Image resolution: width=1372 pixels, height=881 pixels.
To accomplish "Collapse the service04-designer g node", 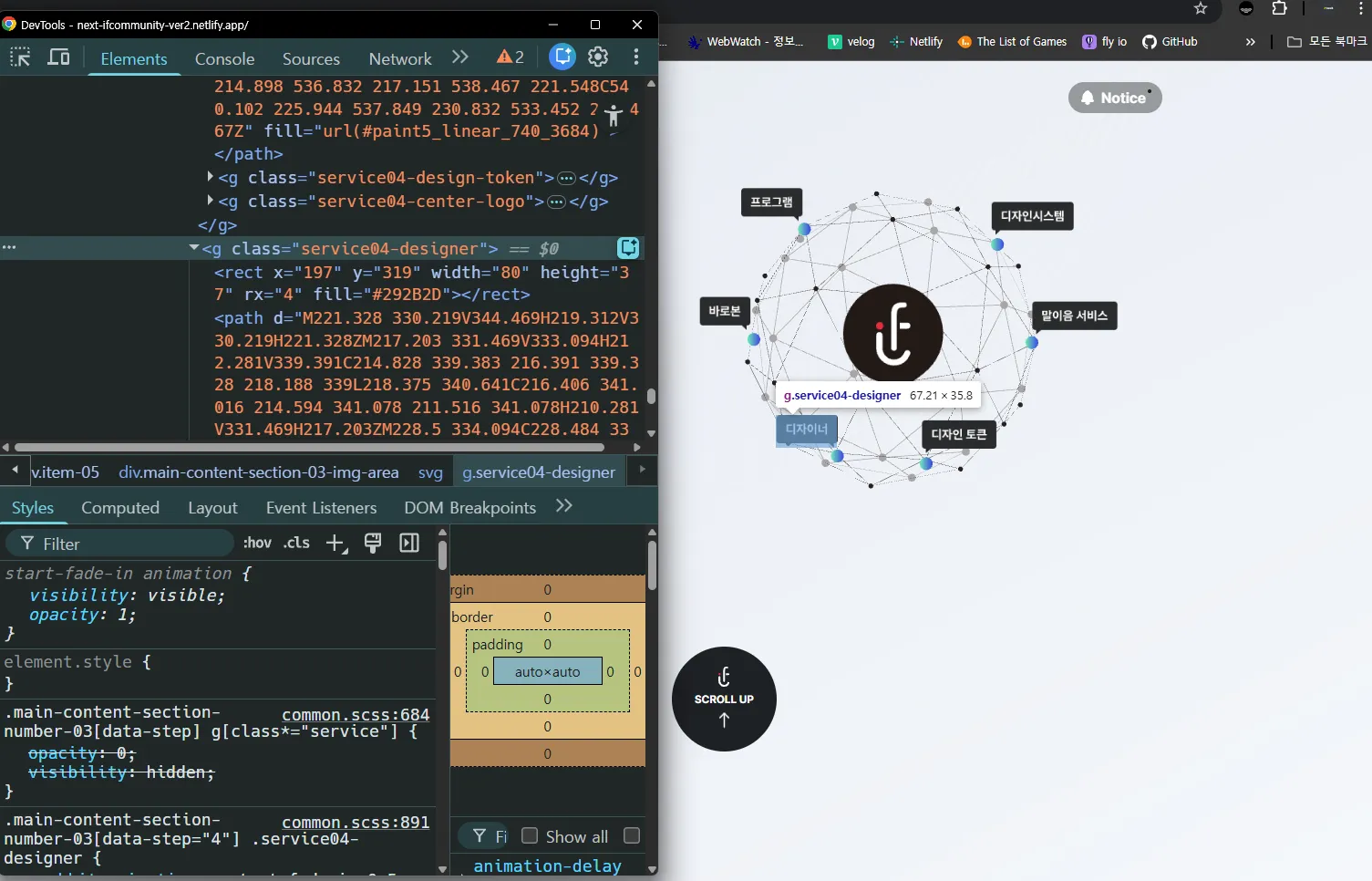I will click(194, 248).
